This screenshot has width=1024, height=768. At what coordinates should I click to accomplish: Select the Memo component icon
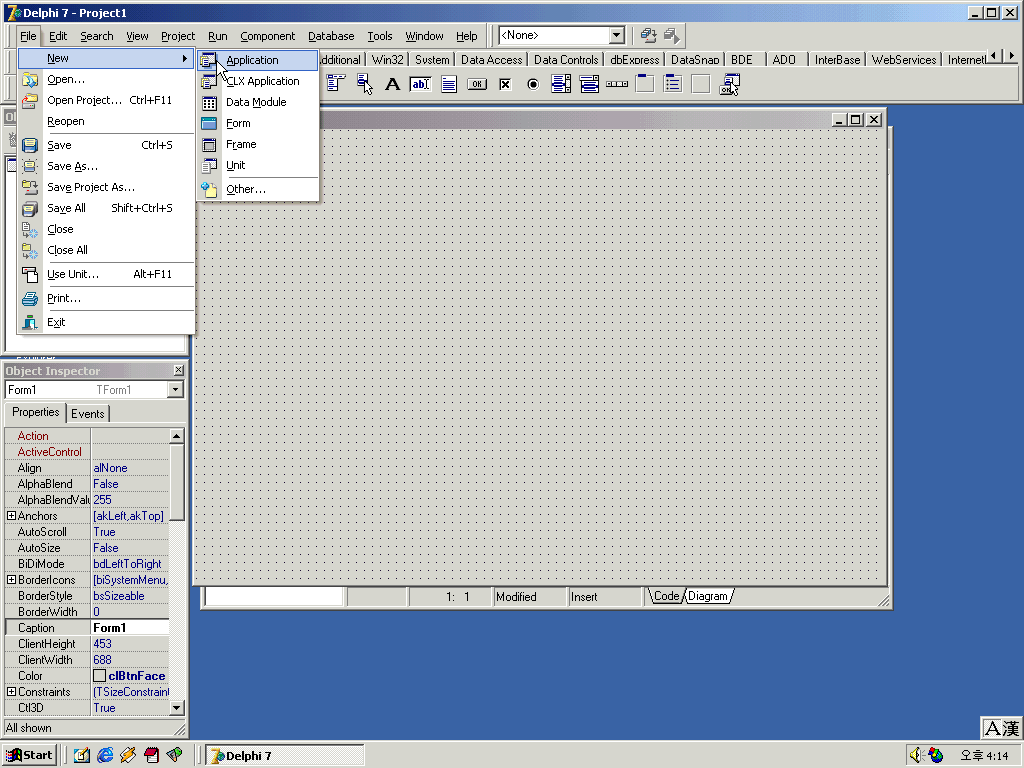(449, 85)
